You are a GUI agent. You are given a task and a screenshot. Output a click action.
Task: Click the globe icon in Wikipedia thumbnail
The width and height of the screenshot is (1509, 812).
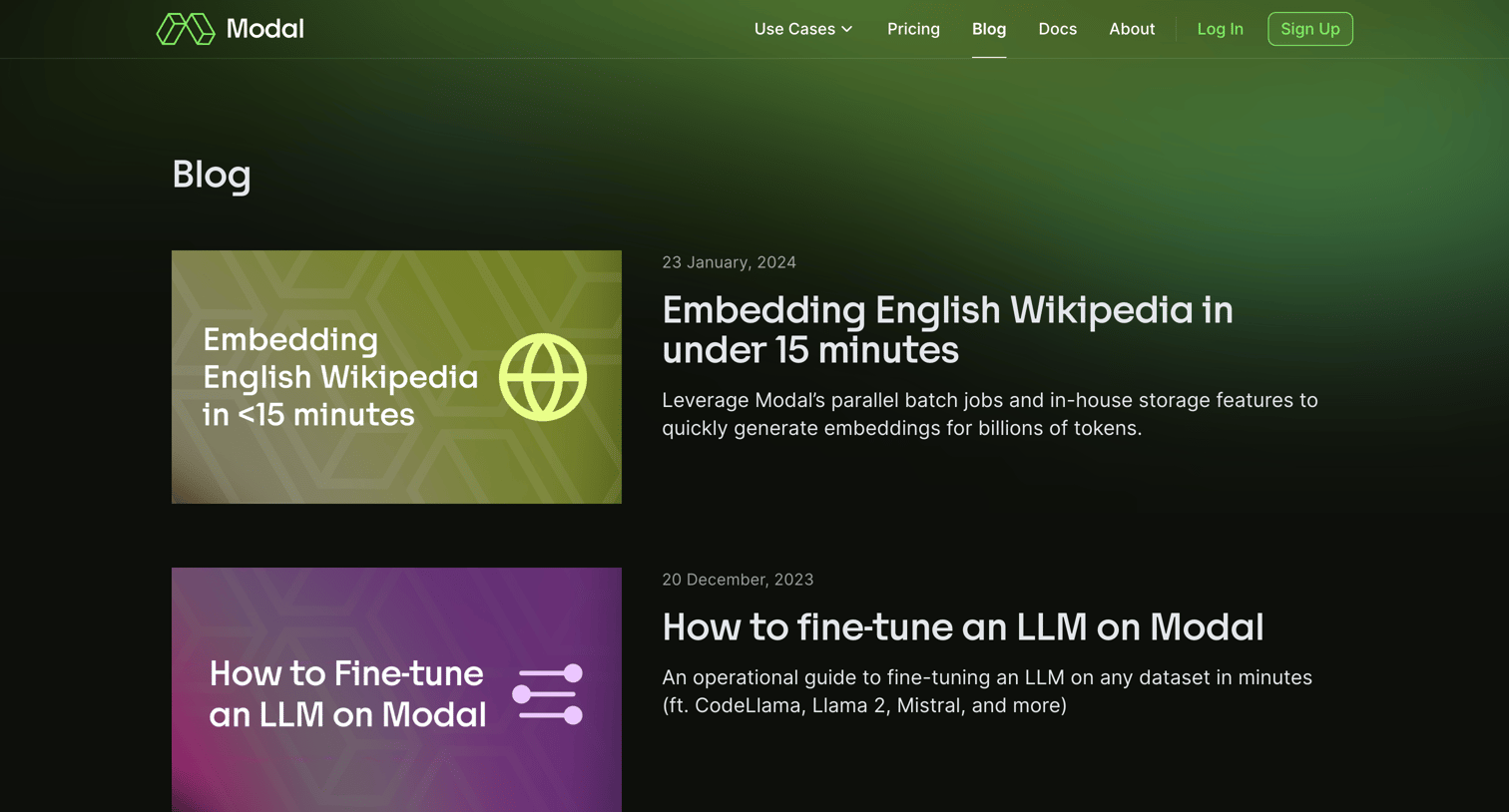543,377
